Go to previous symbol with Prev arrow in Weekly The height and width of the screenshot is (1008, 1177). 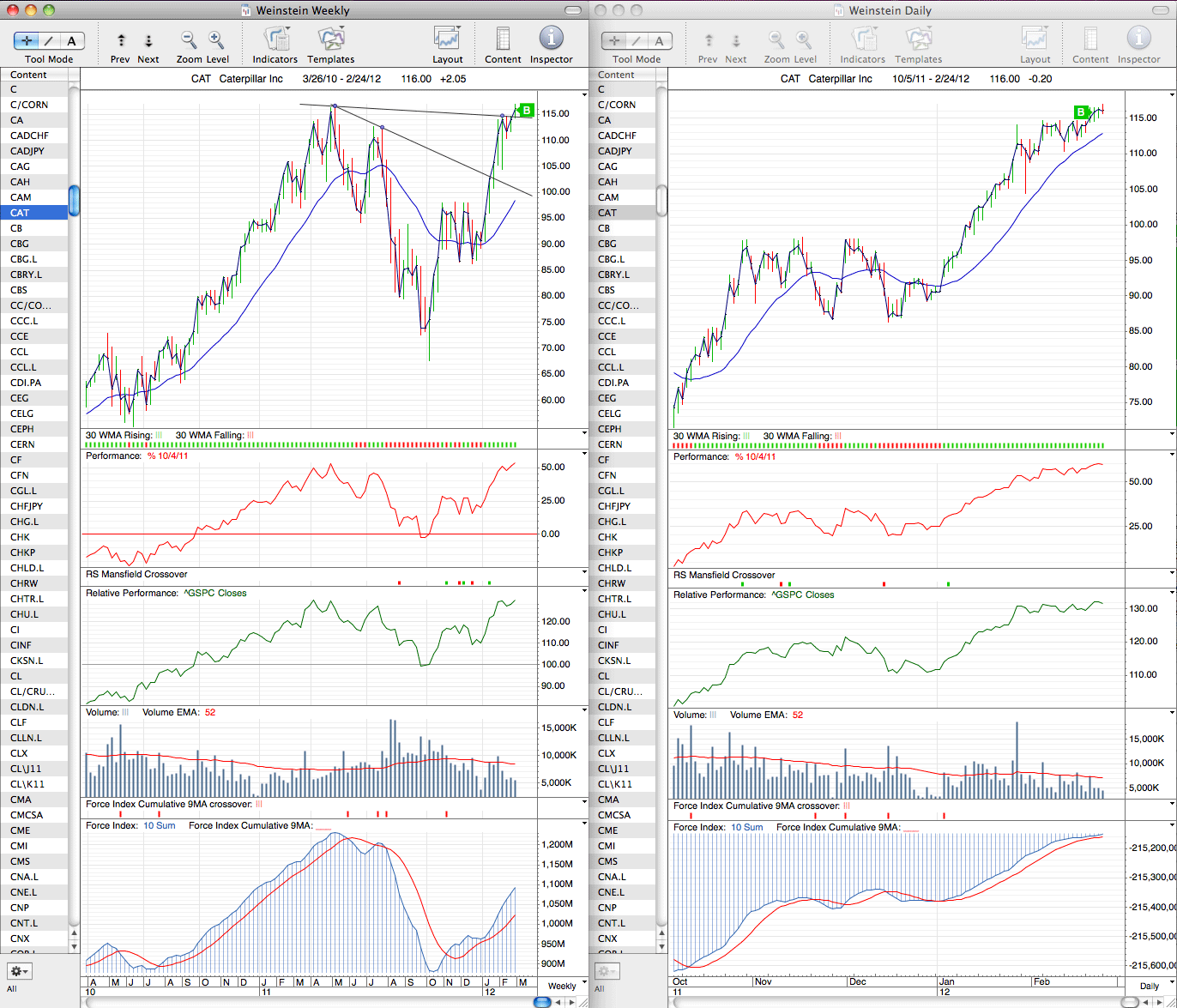[x=121, y=40]
